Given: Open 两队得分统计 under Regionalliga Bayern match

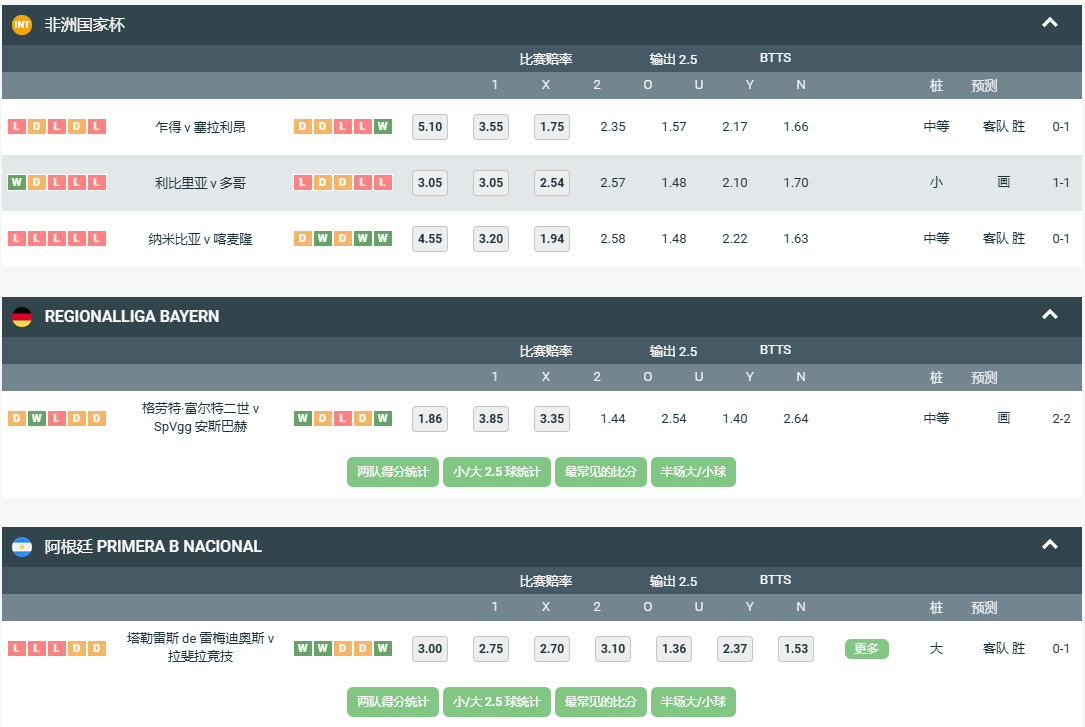Looking at the screenshot, I should click(x=393, y=472).
